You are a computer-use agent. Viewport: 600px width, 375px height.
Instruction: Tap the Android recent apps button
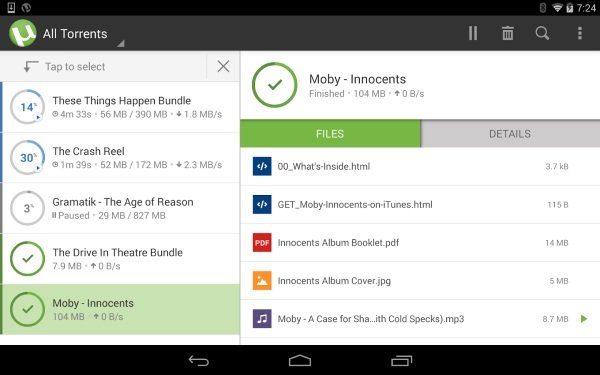401,360
